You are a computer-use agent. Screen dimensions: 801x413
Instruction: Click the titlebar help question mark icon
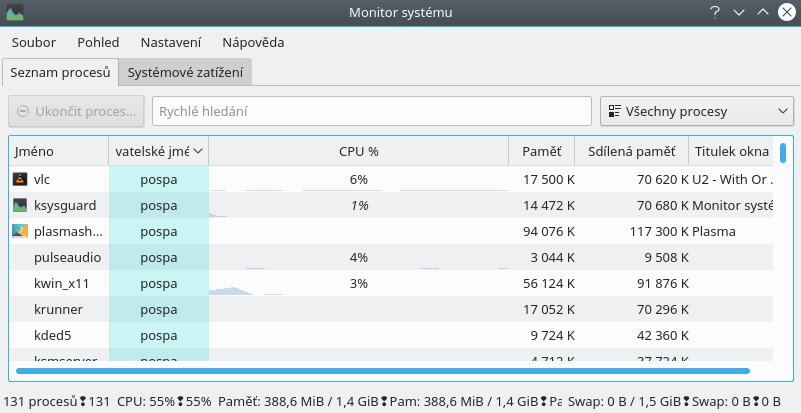pos(716,13)
